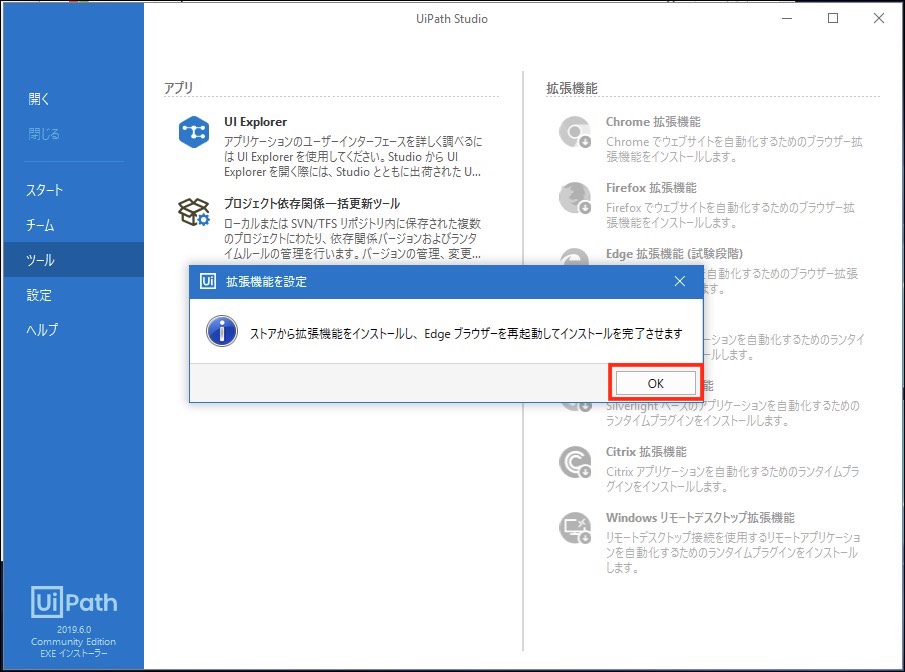The image size is (905, 672).
Task: Switch to the チーム tab
Action: coord(41,225)
